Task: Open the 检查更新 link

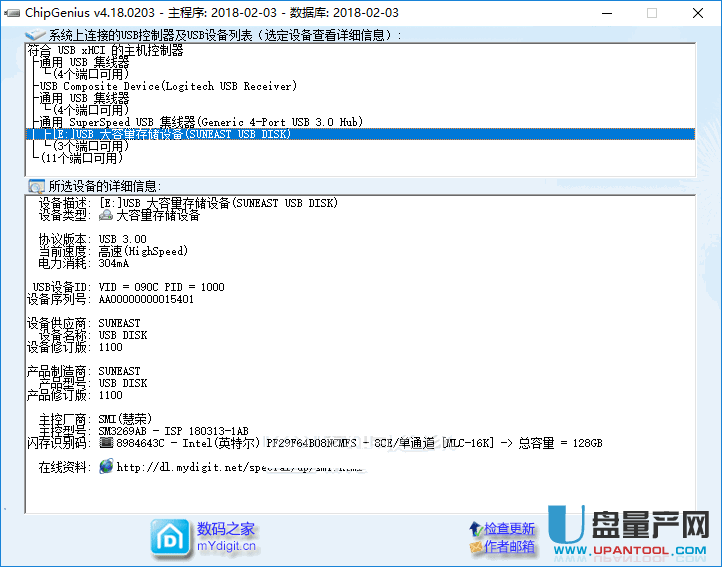Action: point(509,529)
